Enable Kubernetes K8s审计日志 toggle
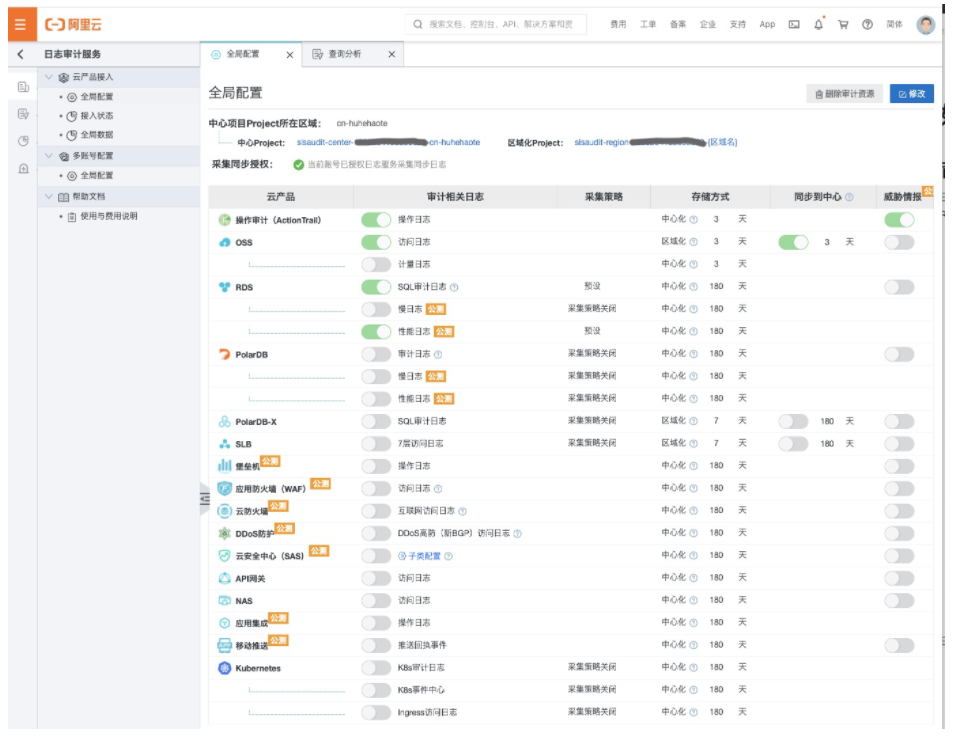953x744 pixels. pos(376,667)
